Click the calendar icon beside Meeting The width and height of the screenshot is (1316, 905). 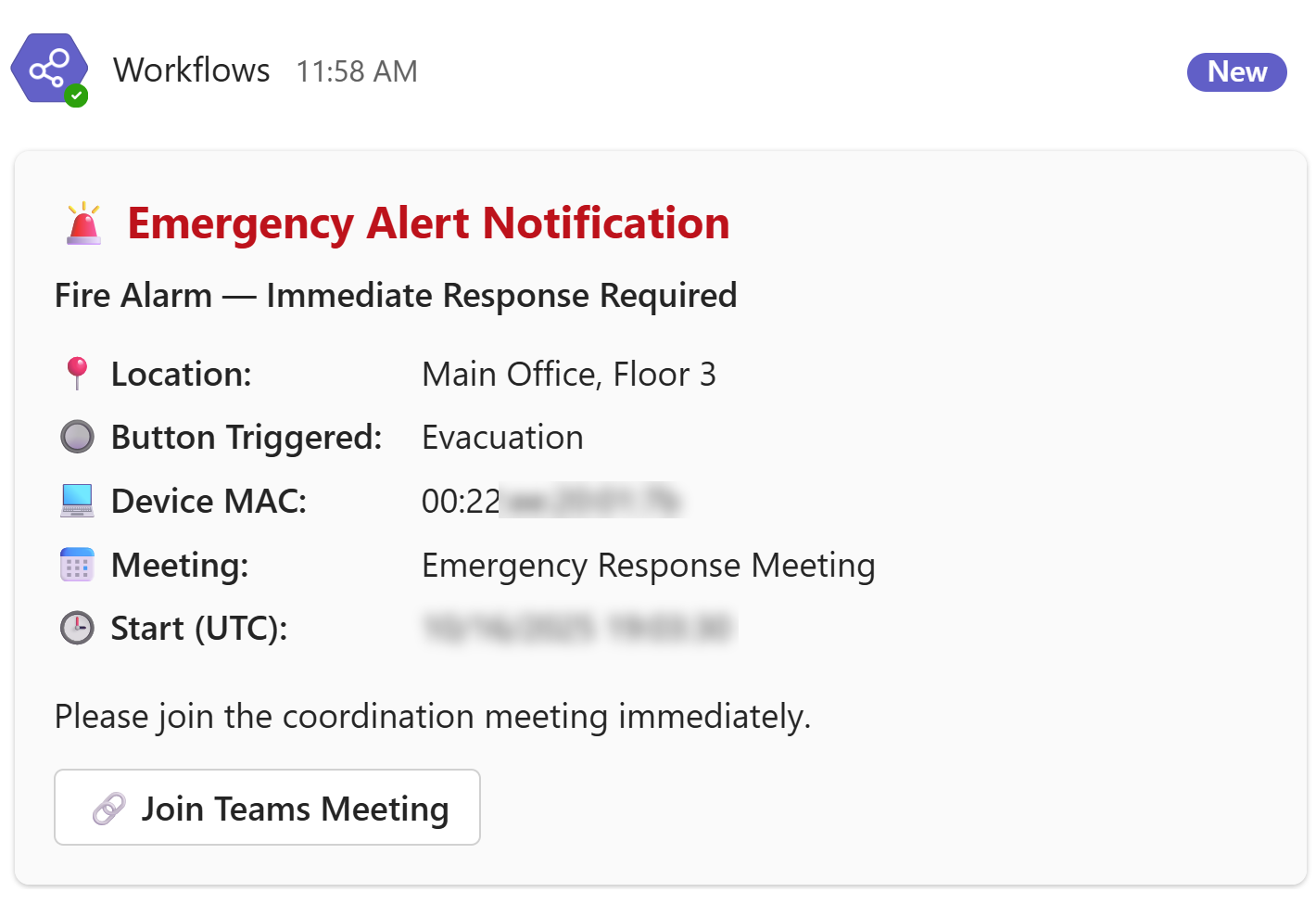click(x=77, y=565)
